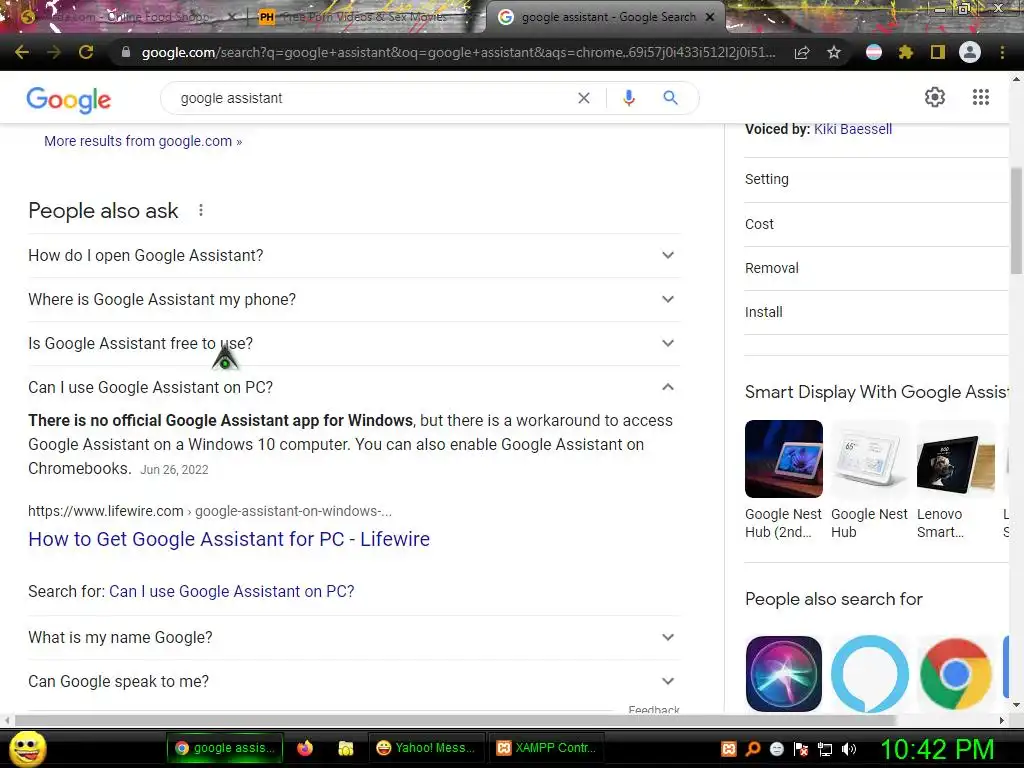The image size is (1024, 768).
Task: Open Chrome icon in also search for
Action: coord(955,674)
